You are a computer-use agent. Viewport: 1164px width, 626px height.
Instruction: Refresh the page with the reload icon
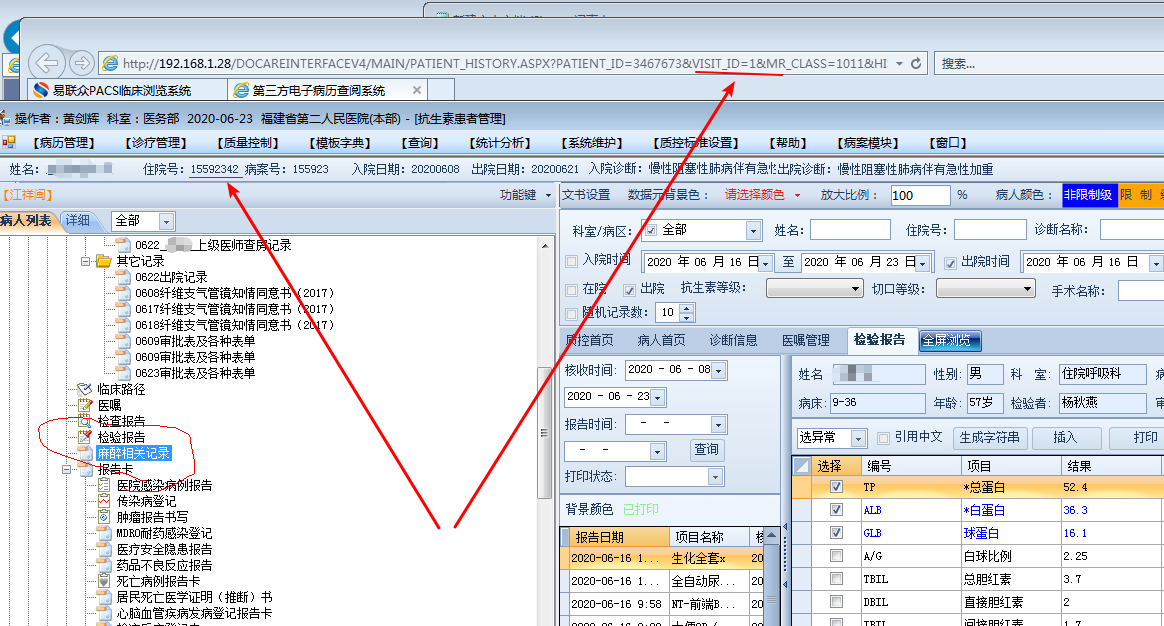(916, 64)
